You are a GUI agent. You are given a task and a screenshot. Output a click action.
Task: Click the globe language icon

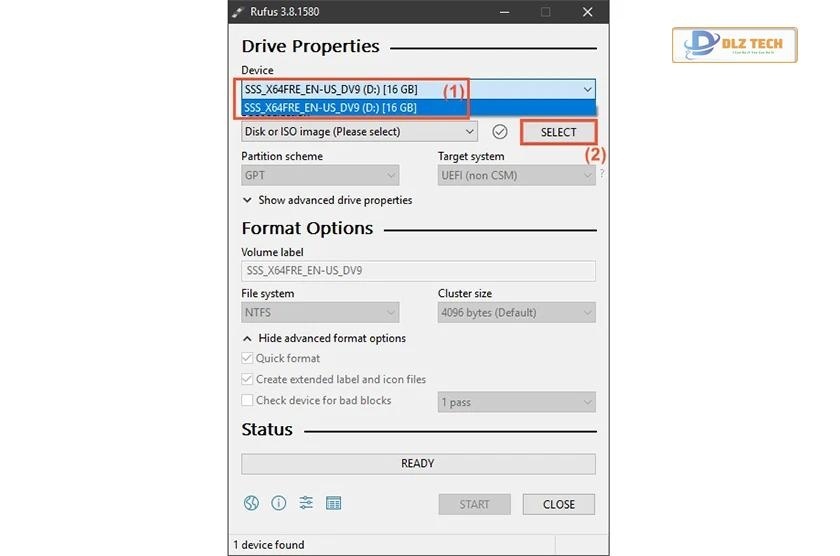pos(250,504)
